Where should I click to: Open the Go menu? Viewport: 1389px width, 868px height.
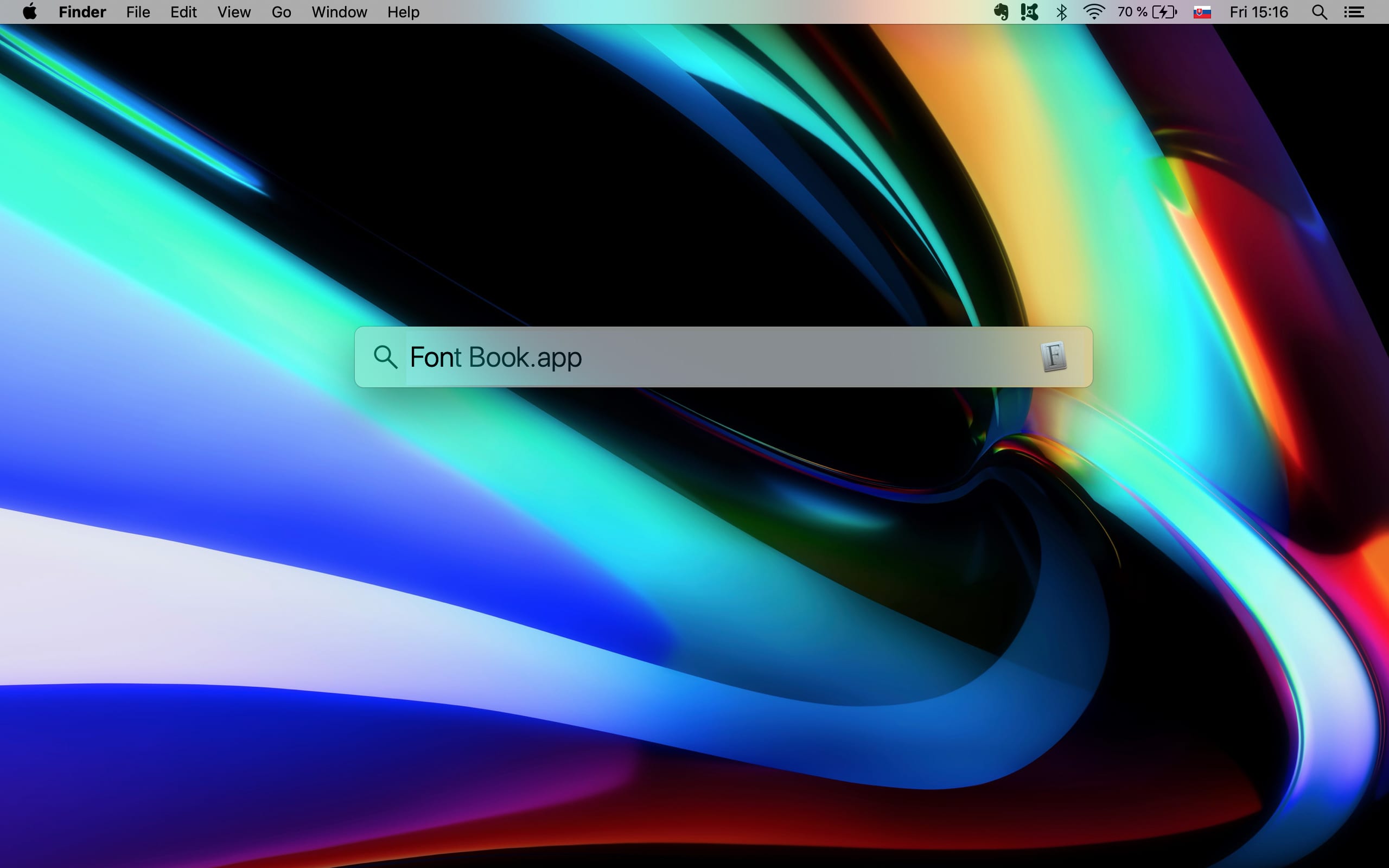(x=281, y=12)
